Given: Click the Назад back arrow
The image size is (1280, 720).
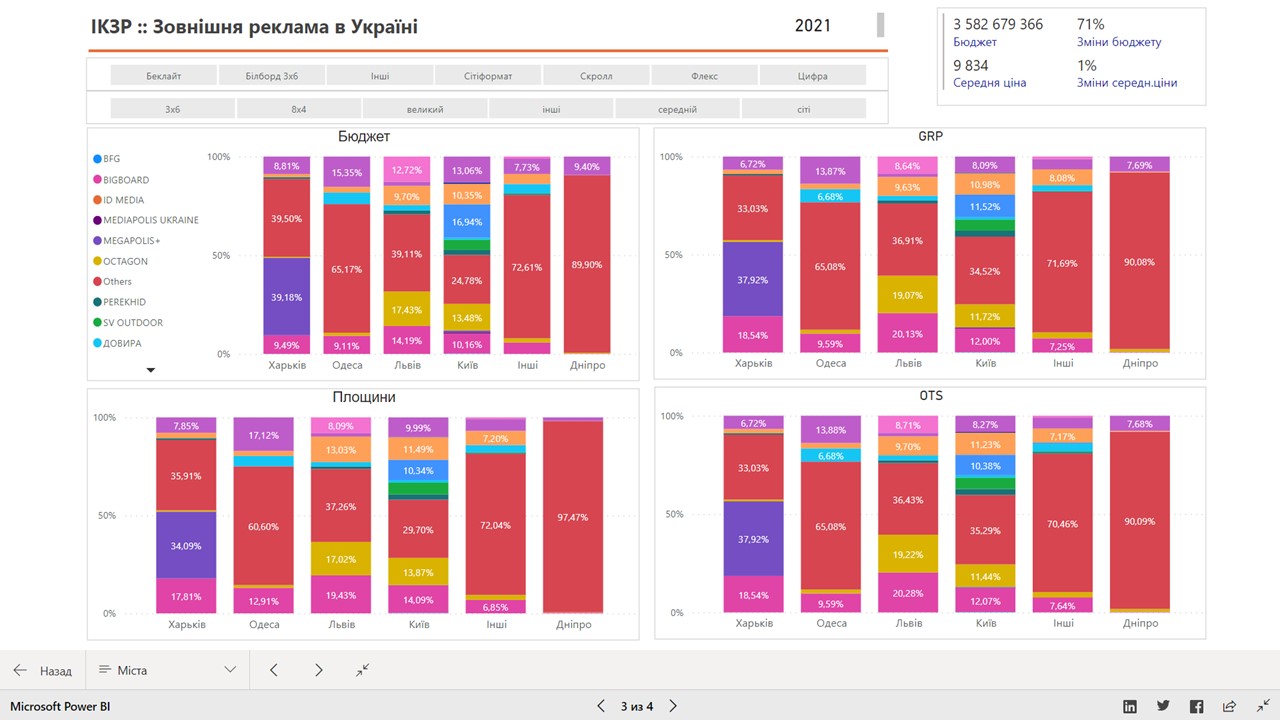Looking at the screenshot, I should (21, 670).
